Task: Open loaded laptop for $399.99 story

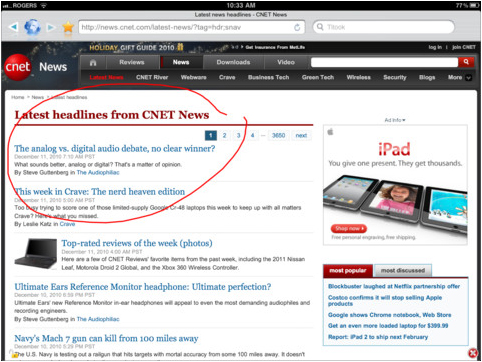Action: click(x=388, y=326)
